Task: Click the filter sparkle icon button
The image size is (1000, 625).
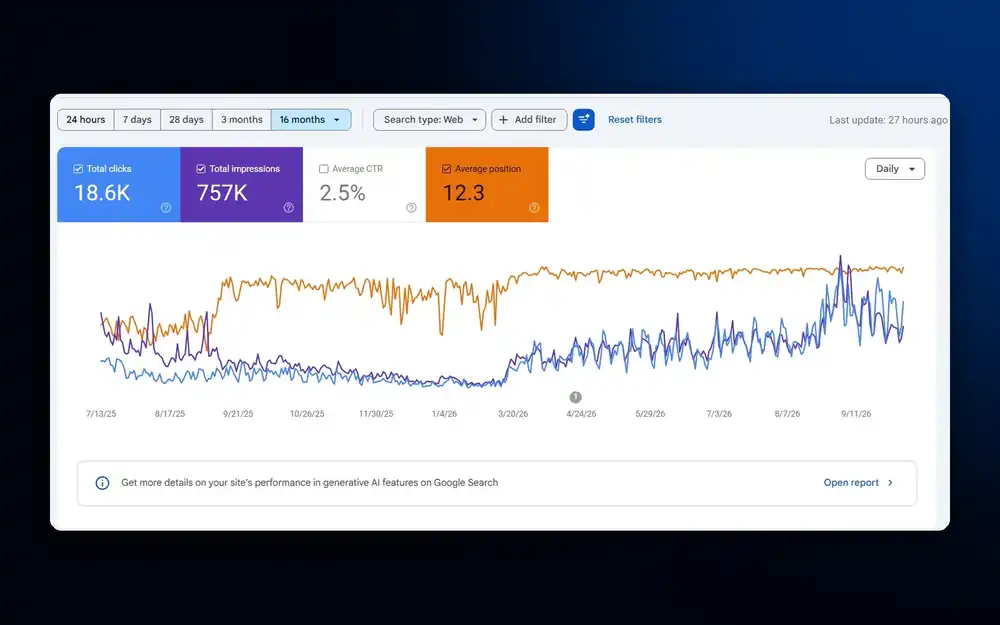Action: [x=584, y=120]
